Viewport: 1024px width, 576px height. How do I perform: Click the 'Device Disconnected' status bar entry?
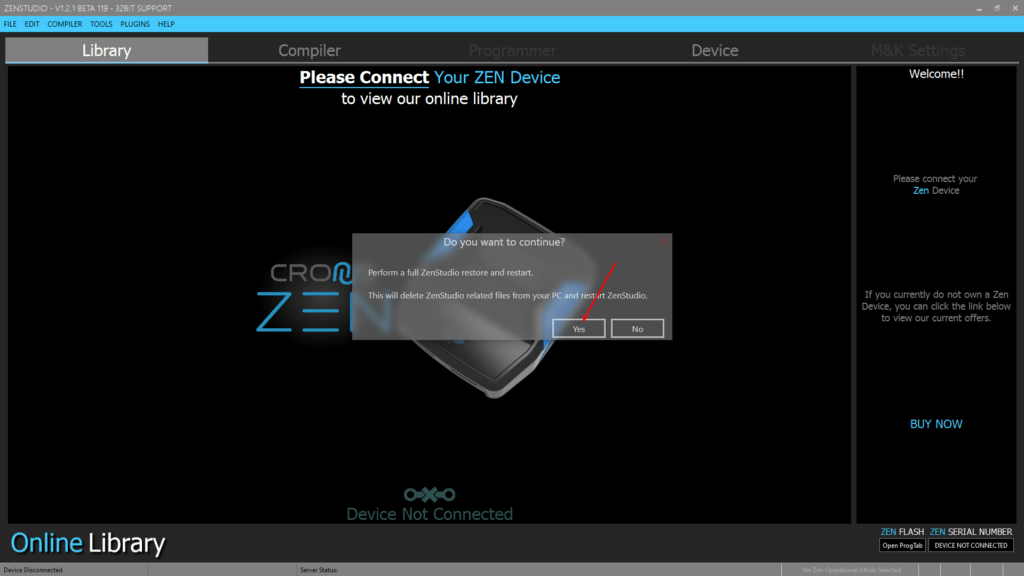[x=33, y=570]
